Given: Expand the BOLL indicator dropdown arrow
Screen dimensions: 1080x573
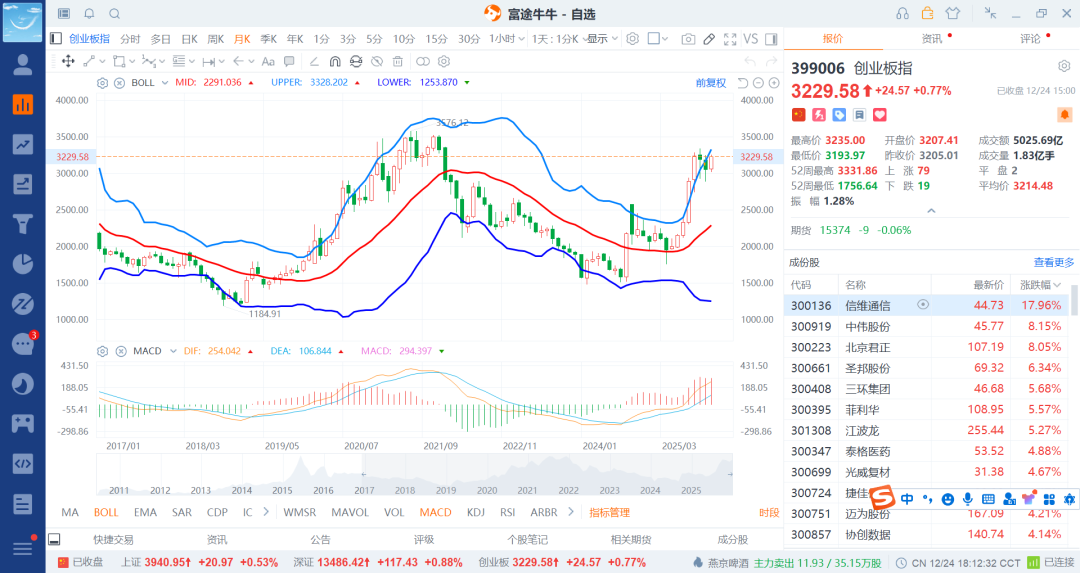Looking at the screenshot, I should [x=164, y=82].
